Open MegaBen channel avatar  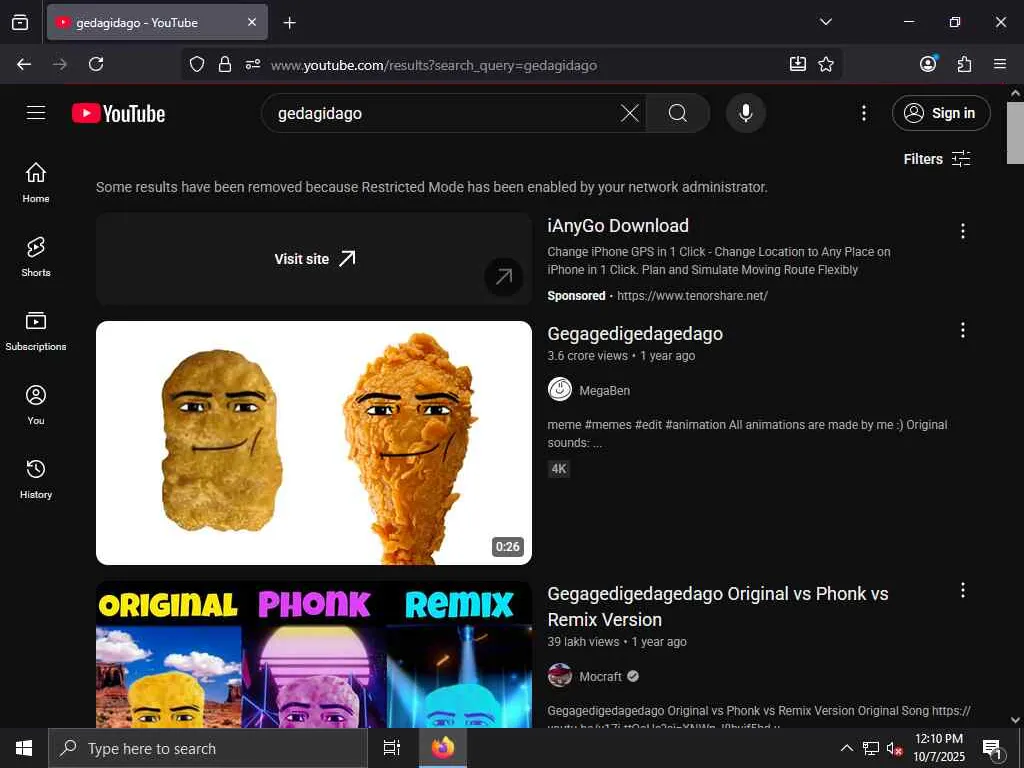[x=560, y=390]
